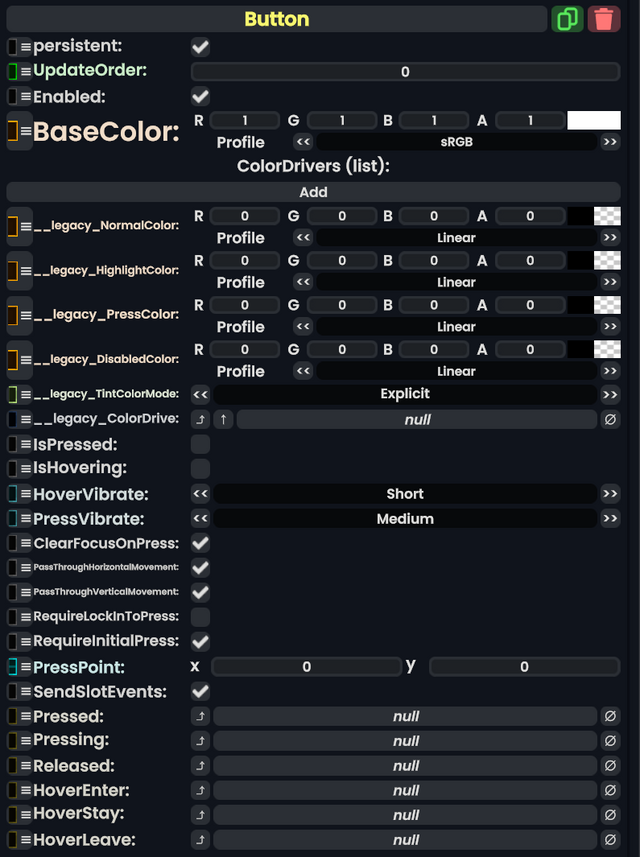This screenshot has width=640, height=857.
Task: Click the up arrow icon for __legacy_ColorDrive
Action: click(x=223, y=419)
